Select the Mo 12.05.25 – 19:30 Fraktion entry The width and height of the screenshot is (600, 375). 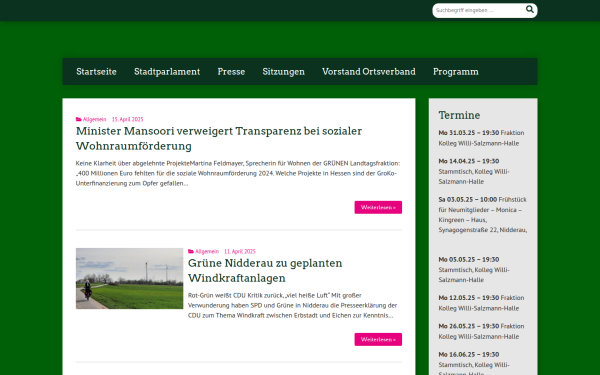click(481, 303)
